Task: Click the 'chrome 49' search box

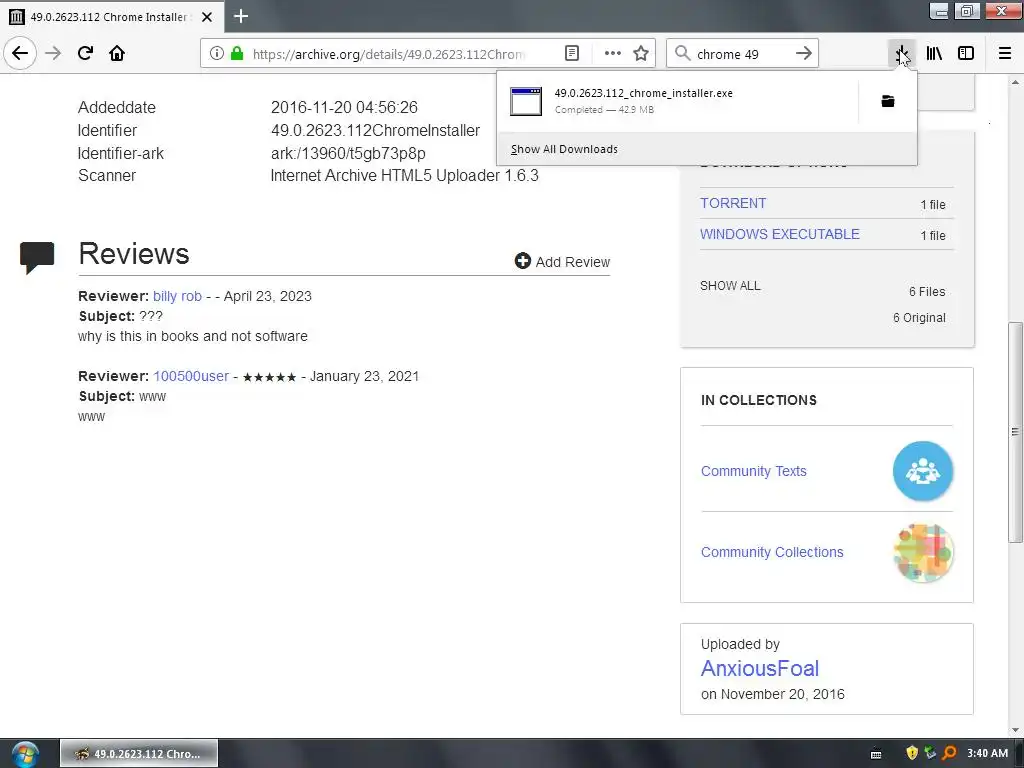Action: tap(741, 54)
